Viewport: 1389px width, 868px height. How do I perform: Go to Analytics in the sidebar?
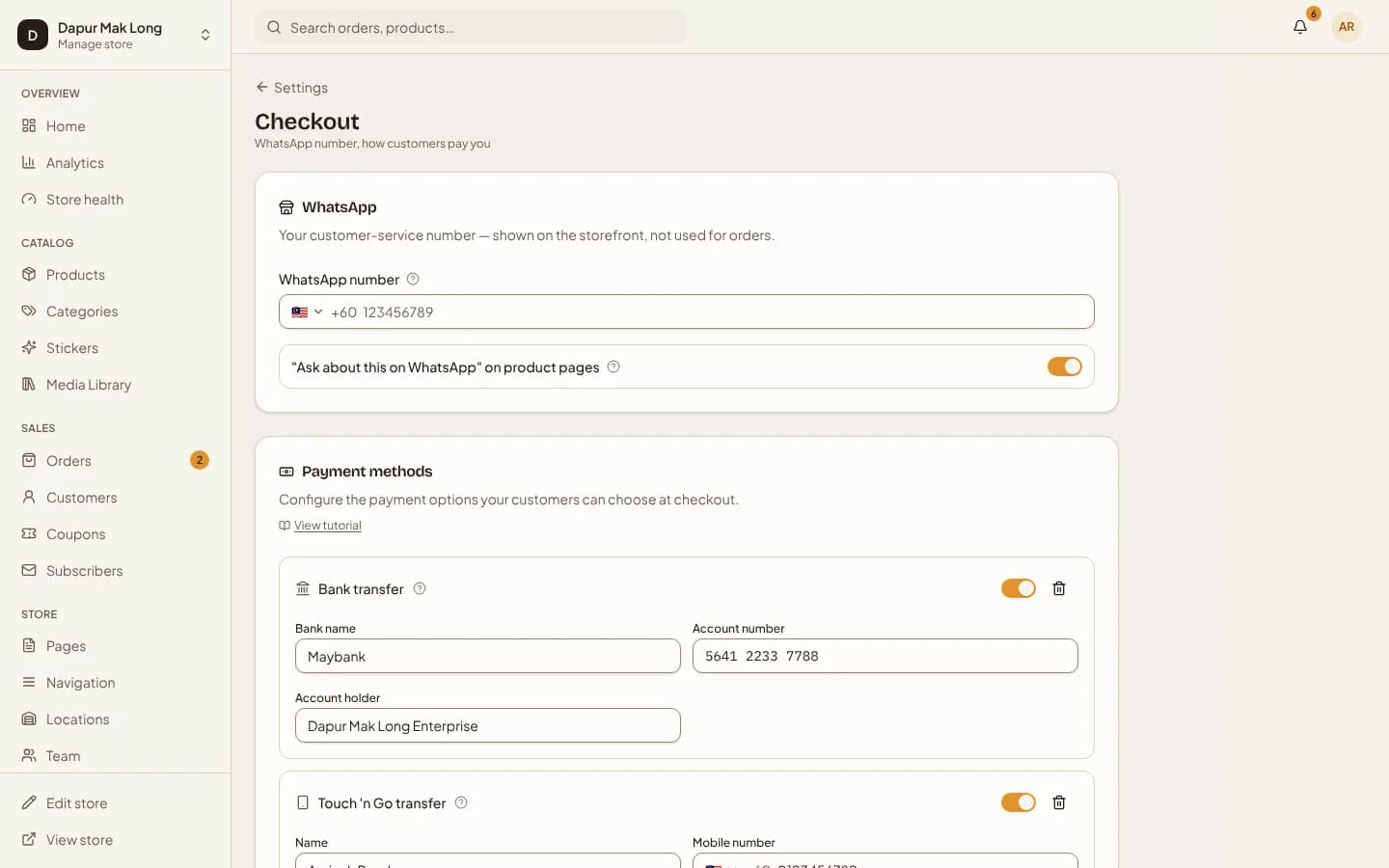coord(116,163)
